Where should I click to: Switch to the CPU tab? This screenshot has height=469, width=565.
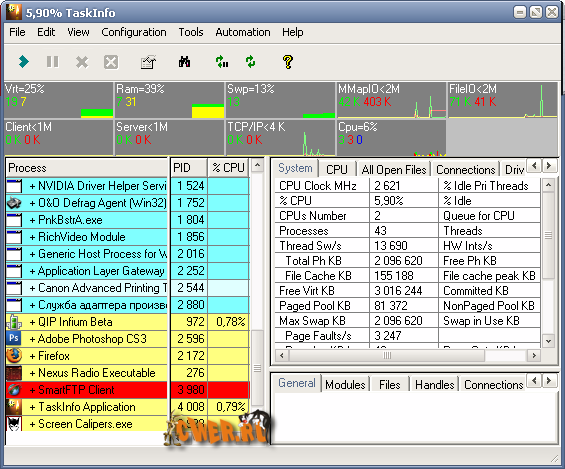point(337,169)
